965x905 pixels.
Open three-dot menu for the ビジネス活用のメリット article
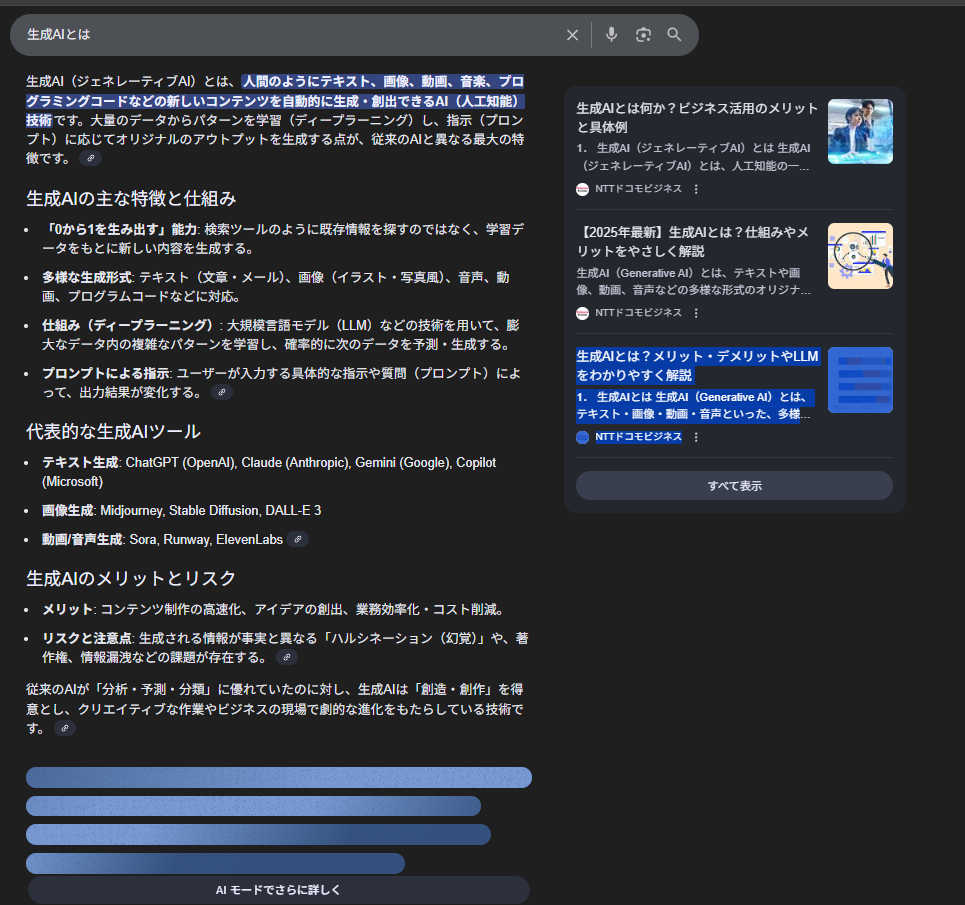[696, 189]
